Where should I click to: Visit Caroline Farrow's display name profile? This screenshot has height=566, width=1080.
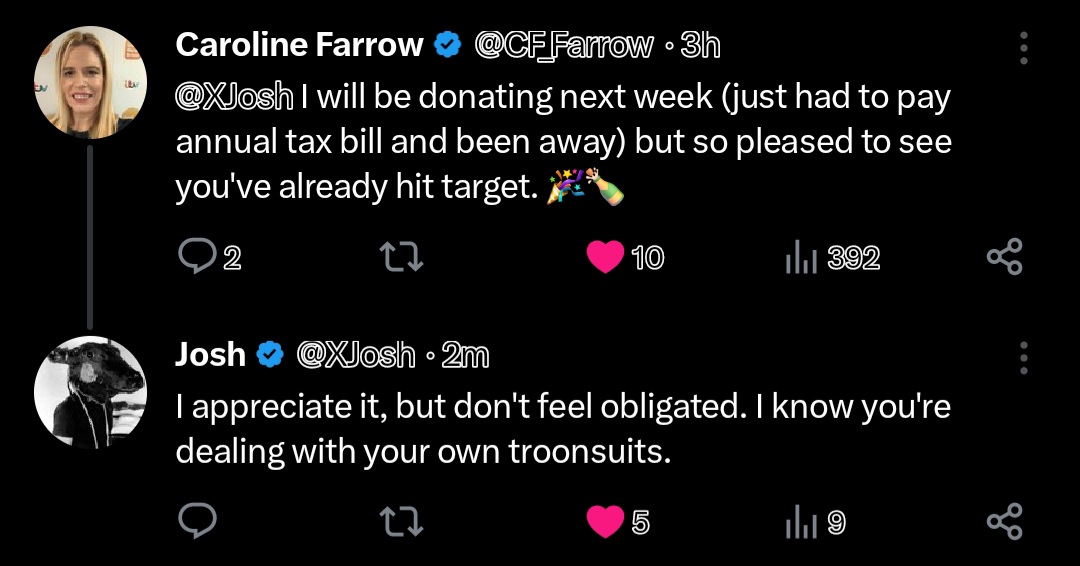click(299, 45)
